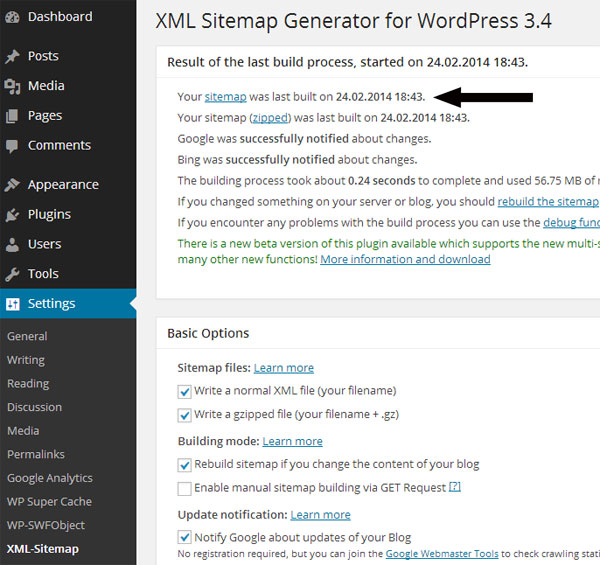
Task: Click the Basic Options section header
Action: click(208, 333)
